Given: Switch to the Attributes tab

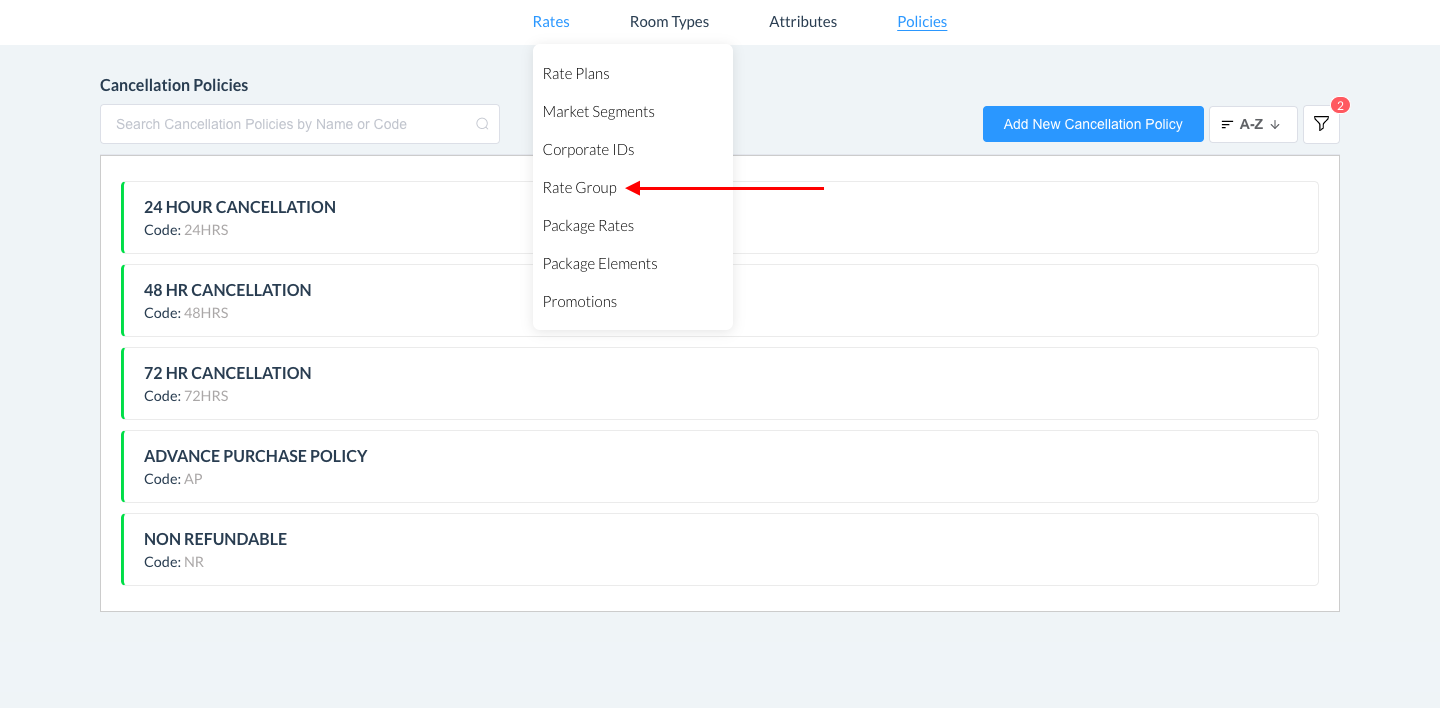Looking at the screenshot, I should [803, 22].
